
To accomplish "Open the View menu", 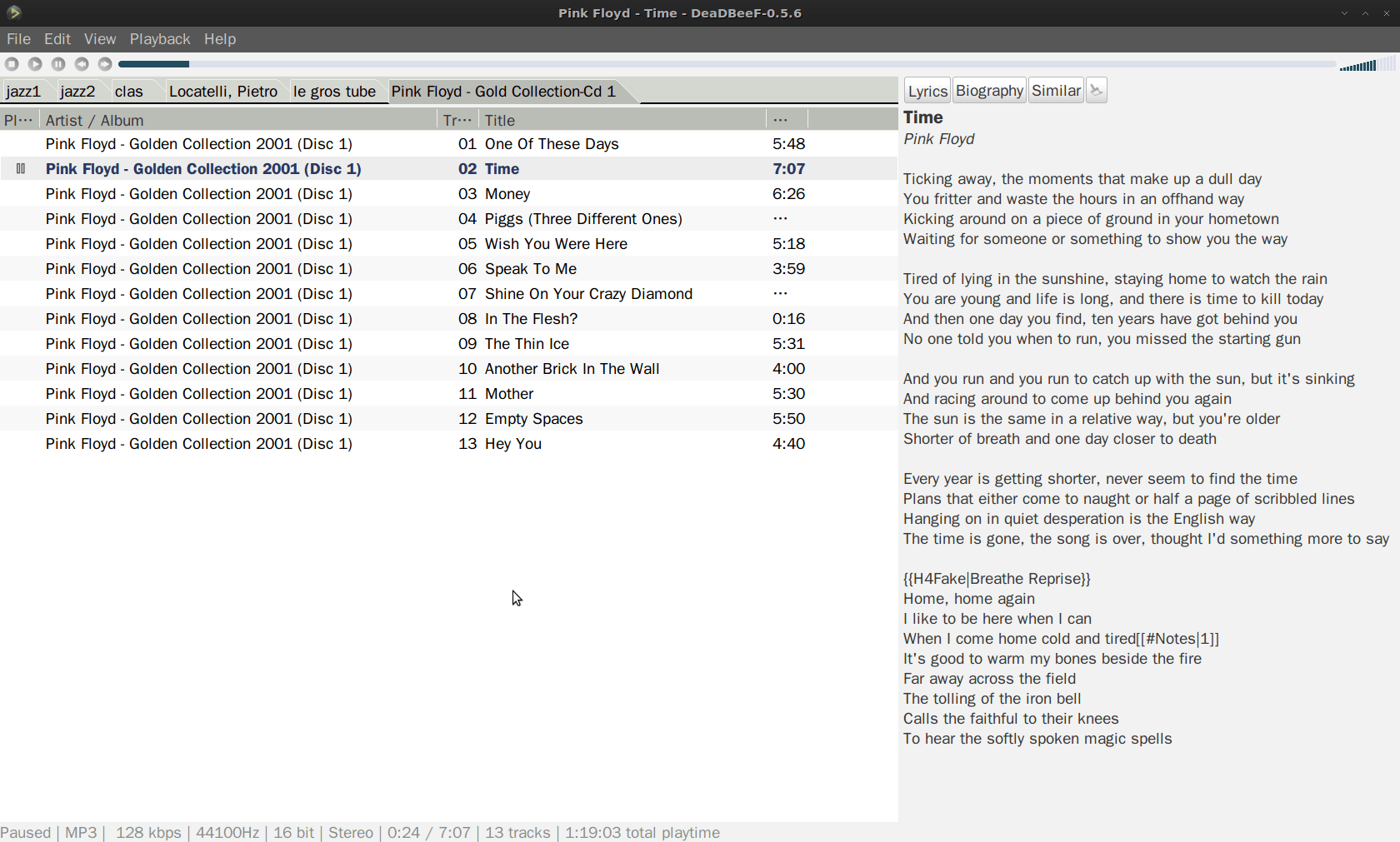I will pyautogui.click(x=100, y=39).
